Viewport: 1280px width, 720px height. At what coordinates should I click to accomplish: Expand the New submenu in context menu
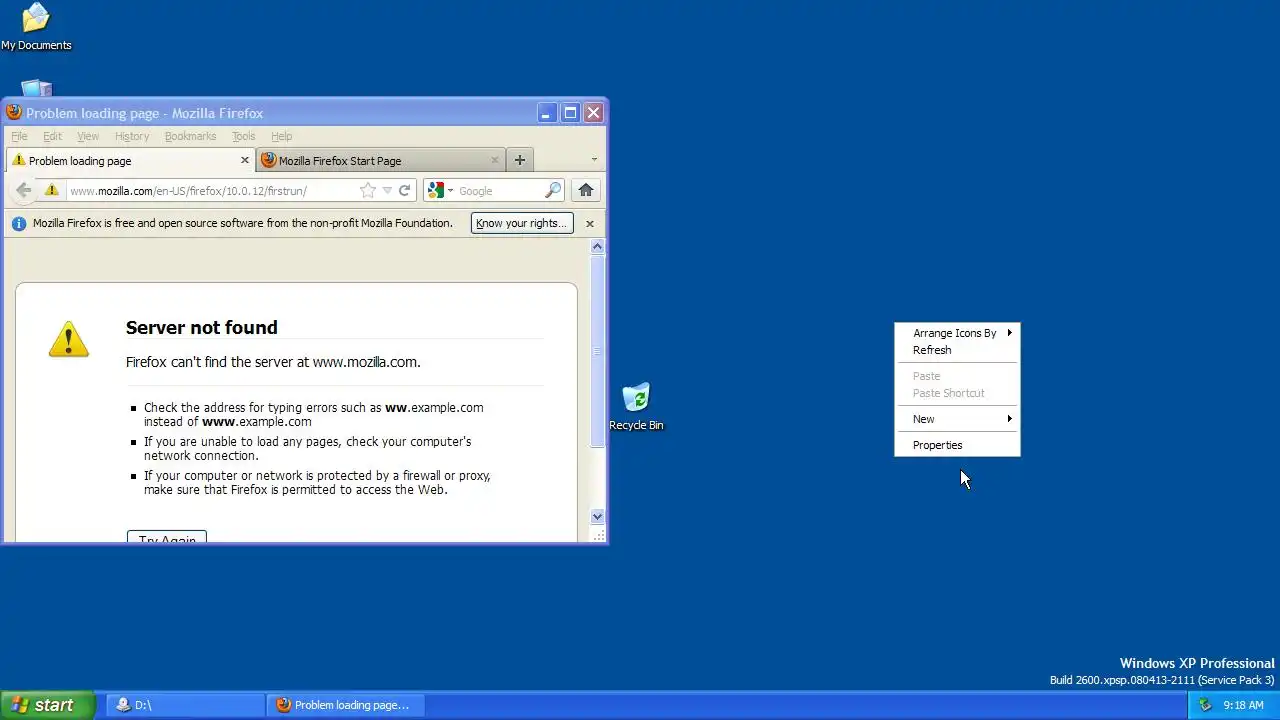click(x=957, y=419)
